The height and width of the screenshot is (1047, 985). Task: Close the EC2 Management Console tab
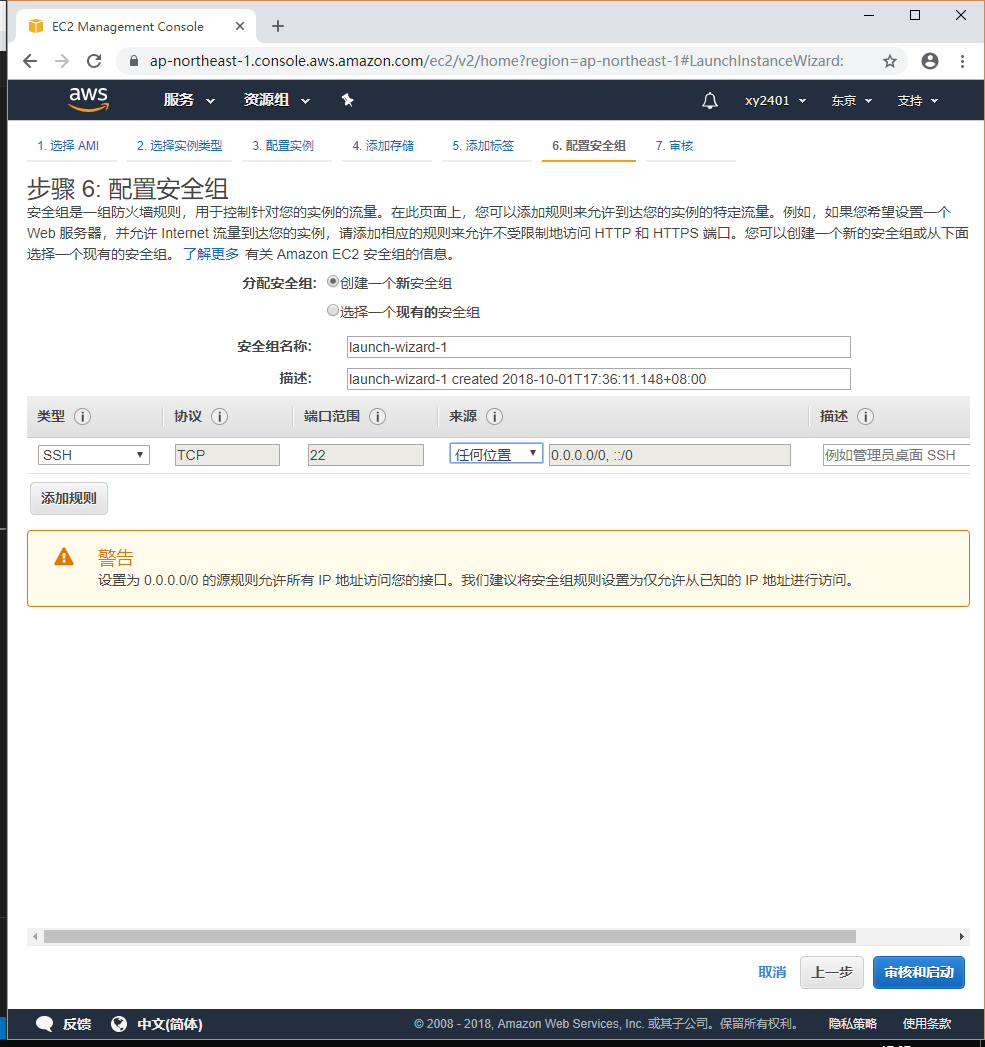point(240,26)
